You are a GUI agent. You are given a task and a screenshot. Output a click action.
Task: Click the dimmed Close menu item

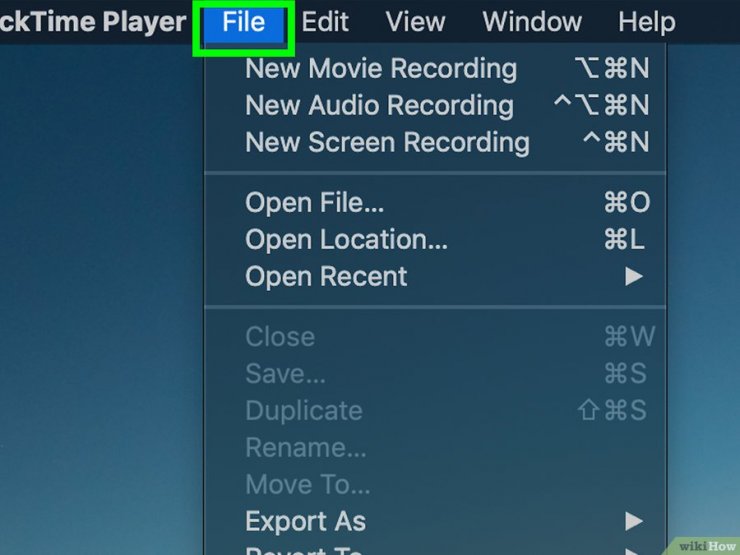[x=435, y=337]
